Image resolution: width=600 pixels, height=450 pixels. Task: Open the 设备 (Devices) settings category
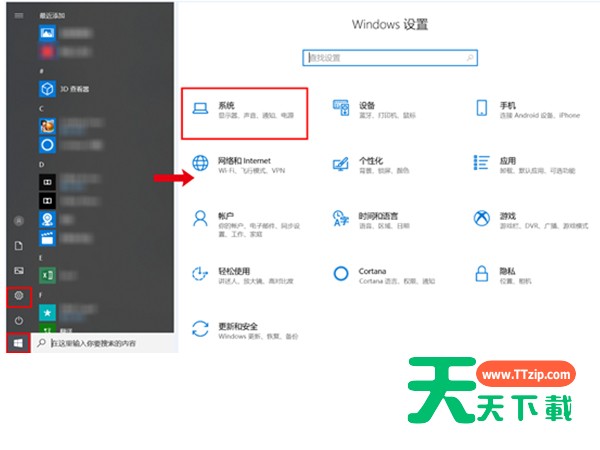[x=374, y=110]
